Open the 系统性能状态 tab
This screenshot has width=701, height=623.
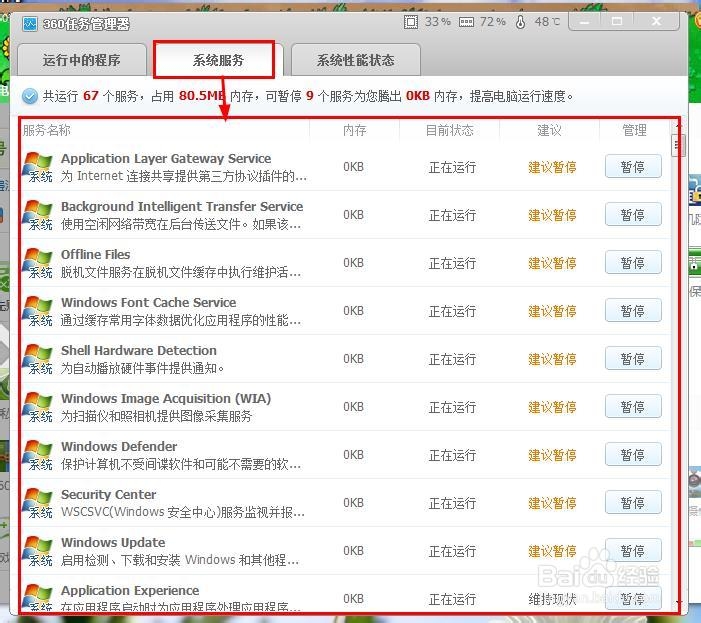point(355,60)
